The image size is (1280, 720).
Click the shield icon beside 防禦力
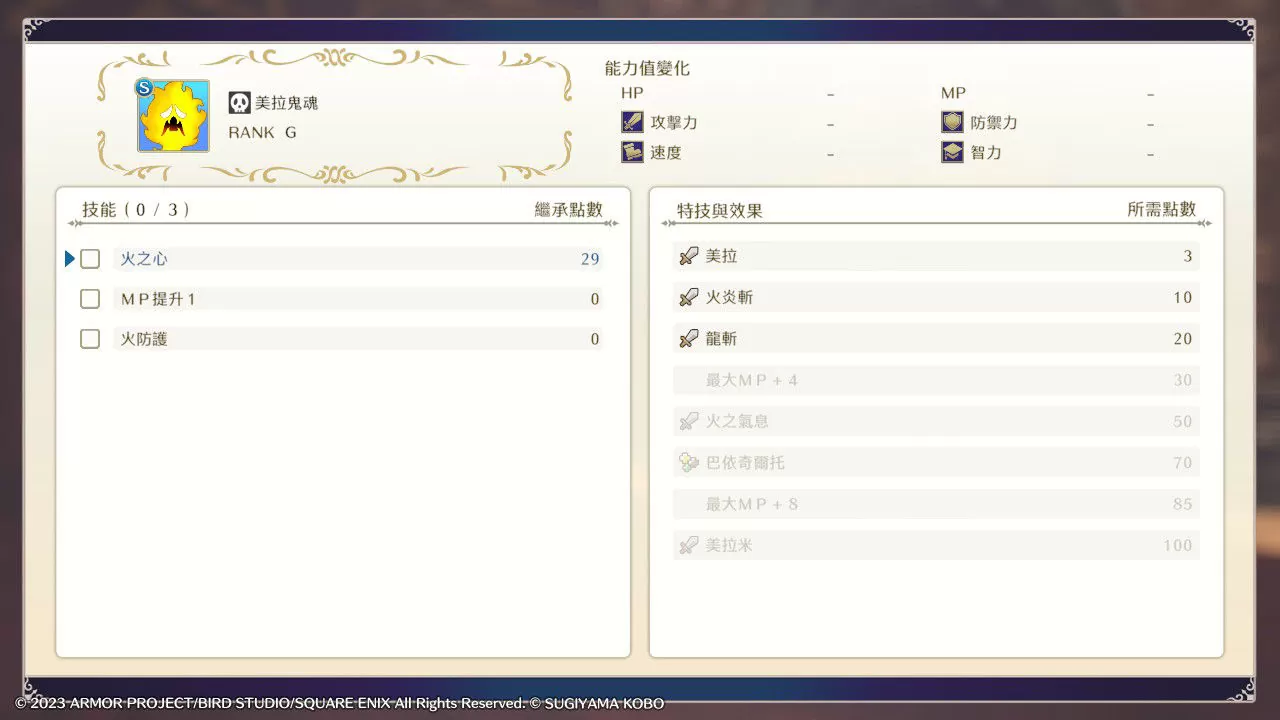952,122
